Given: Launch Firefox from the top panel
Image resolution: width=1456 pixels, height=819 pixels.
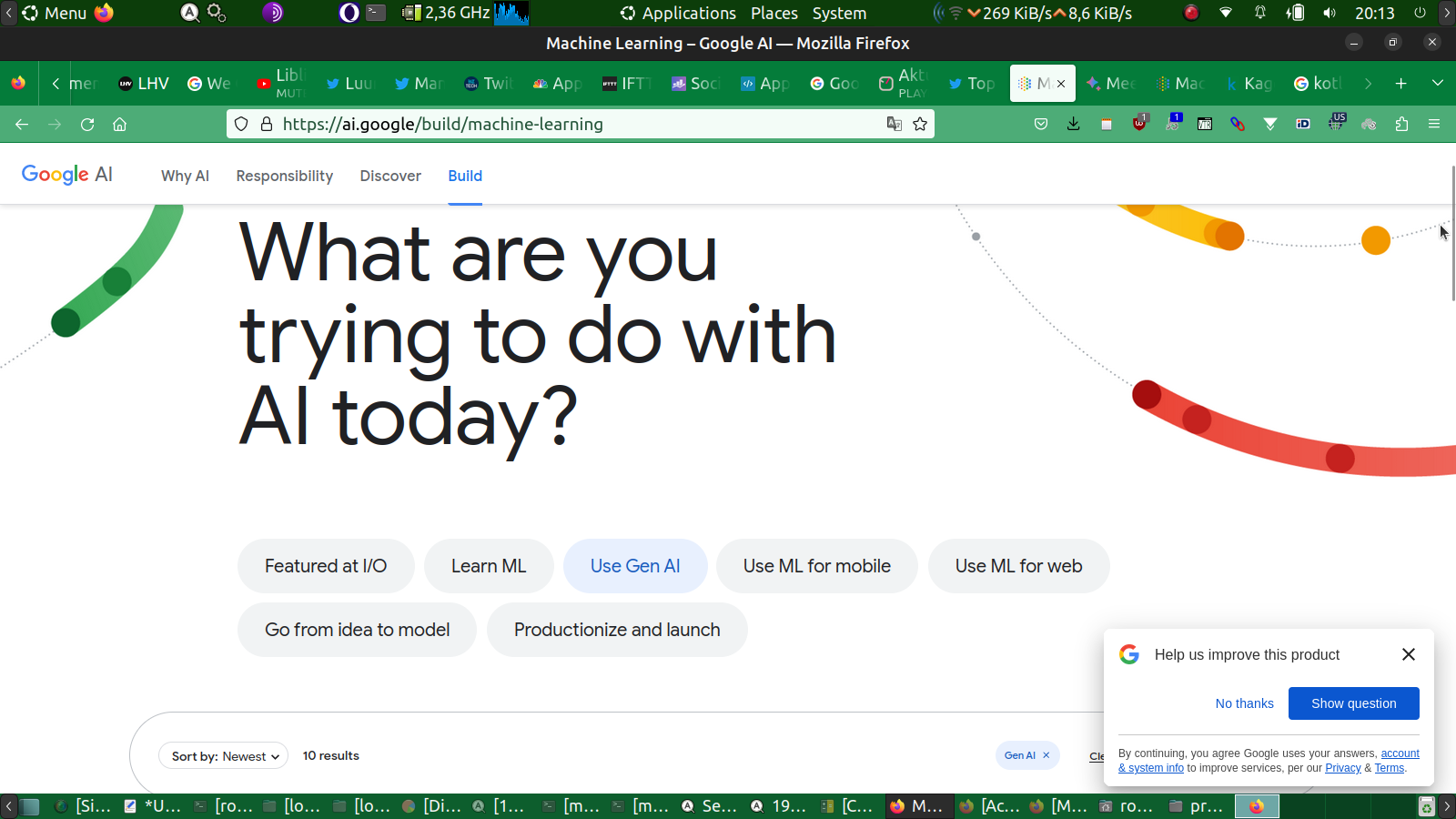Looking at the screenshot, I should pyautogui.click(x=105, y=13).
